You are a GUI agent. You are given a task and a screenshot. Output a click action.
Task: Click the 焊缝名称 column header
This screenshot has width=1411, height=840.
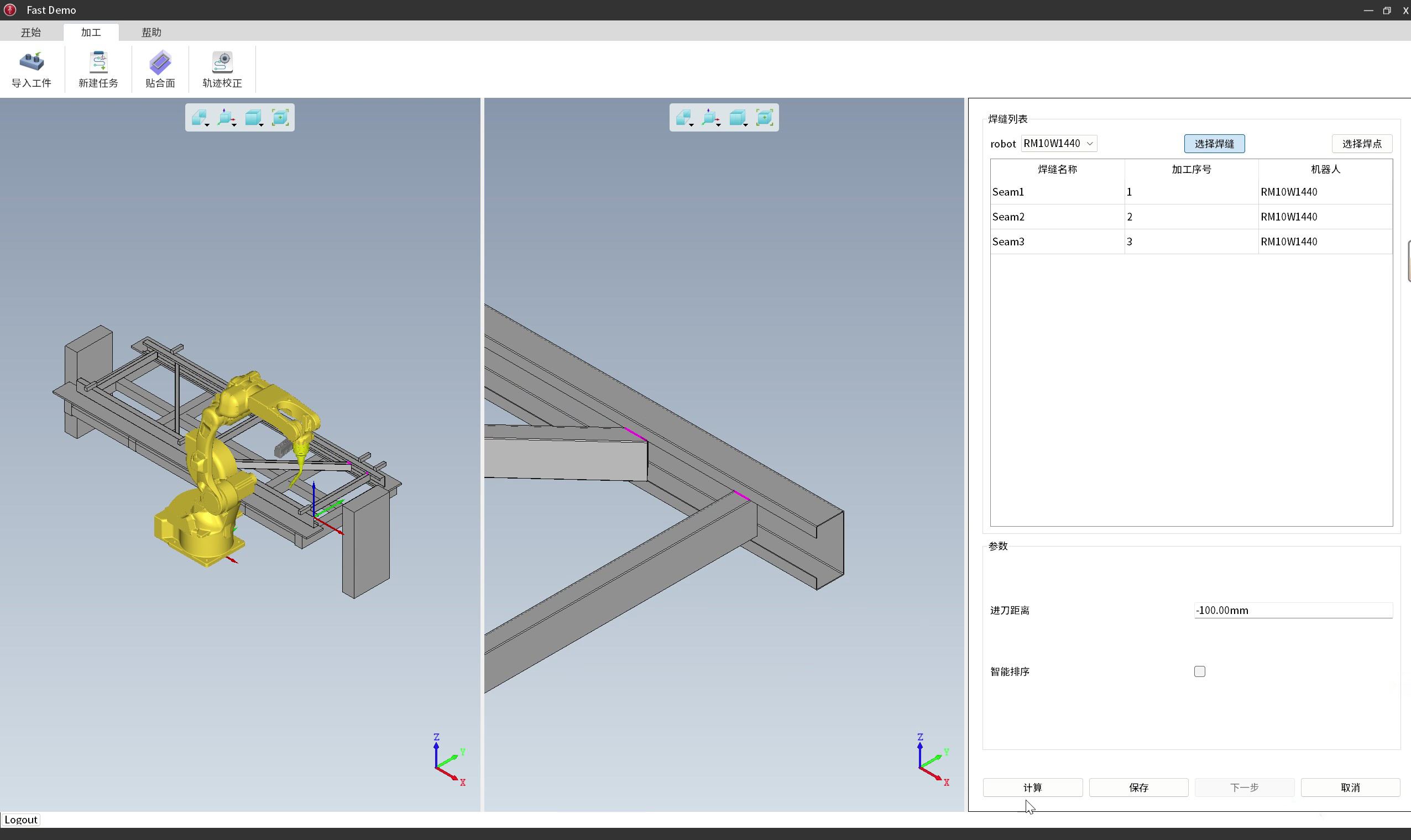click(x=1057, y=169)
